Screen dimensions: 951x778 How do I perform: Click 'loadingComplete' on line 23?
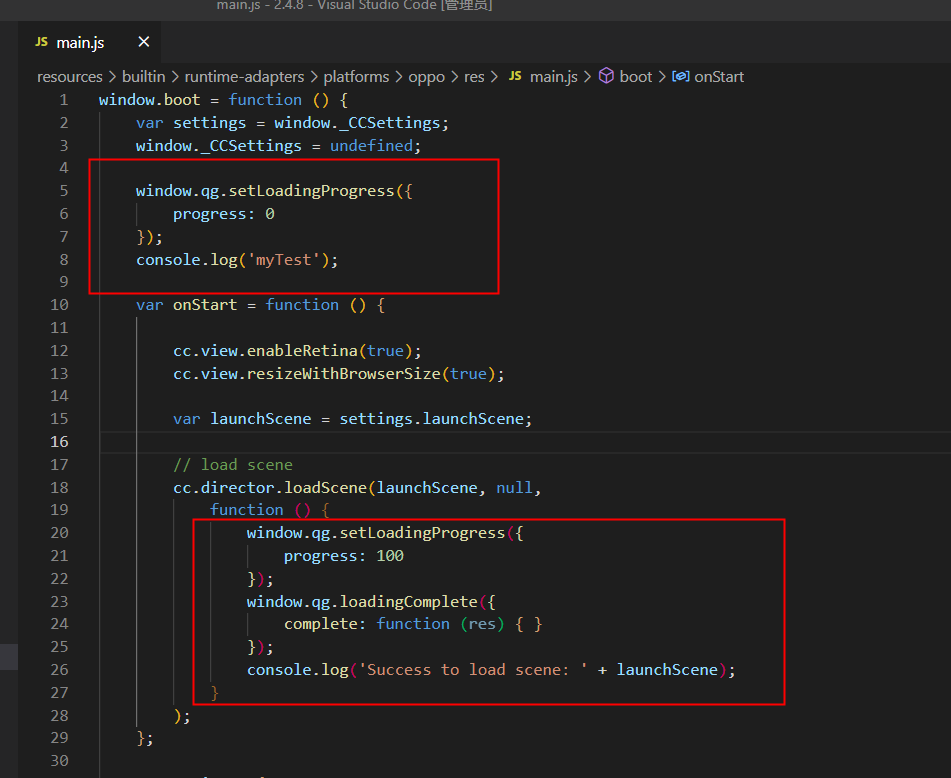(408, 602)
